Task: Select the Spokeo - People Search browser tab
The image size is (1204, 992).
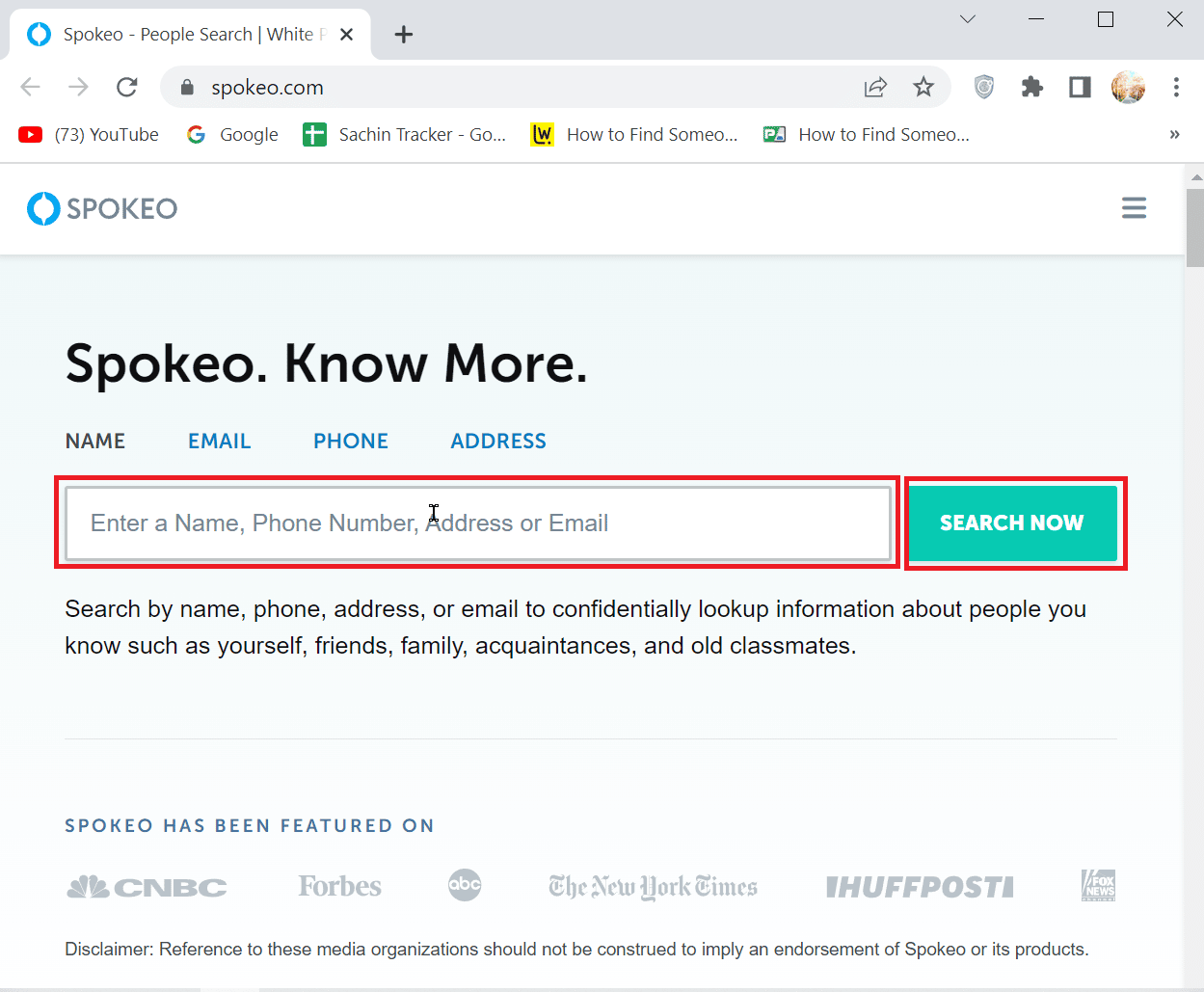Action: tap(191, 35)
